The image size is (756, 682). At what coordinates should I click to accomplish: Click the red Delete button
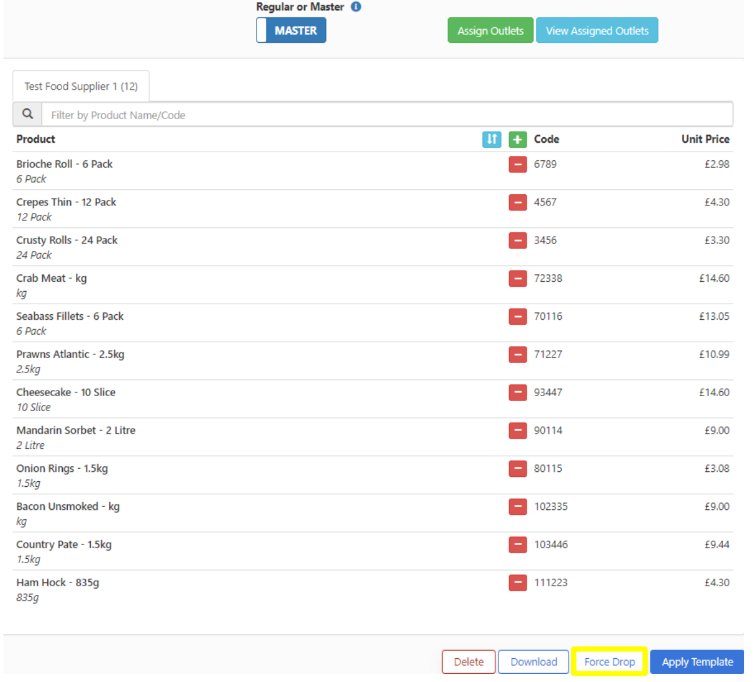point(468,662)
